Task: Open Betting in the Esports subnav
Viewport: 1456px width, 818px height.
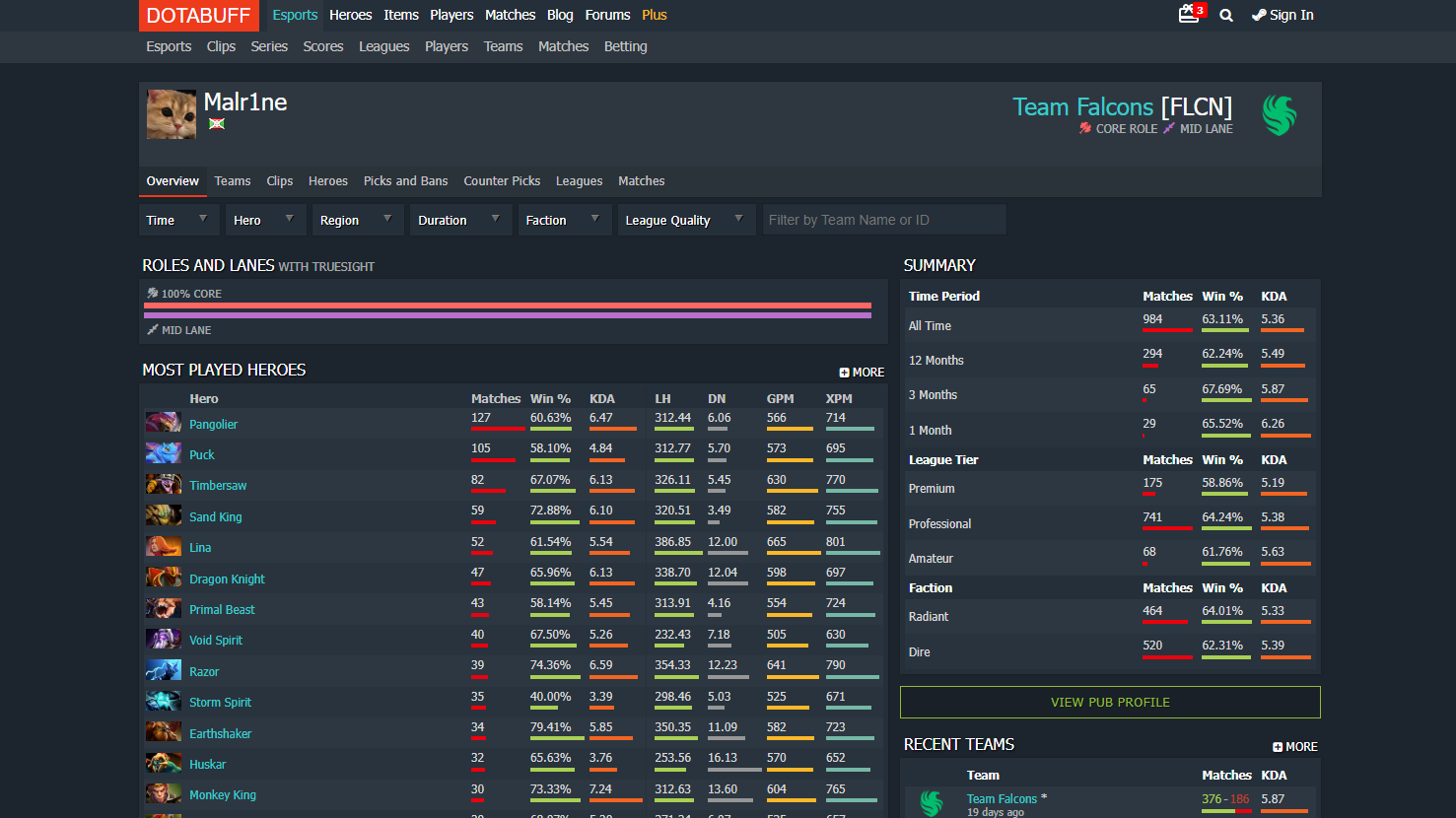Action: pos(625,46)
